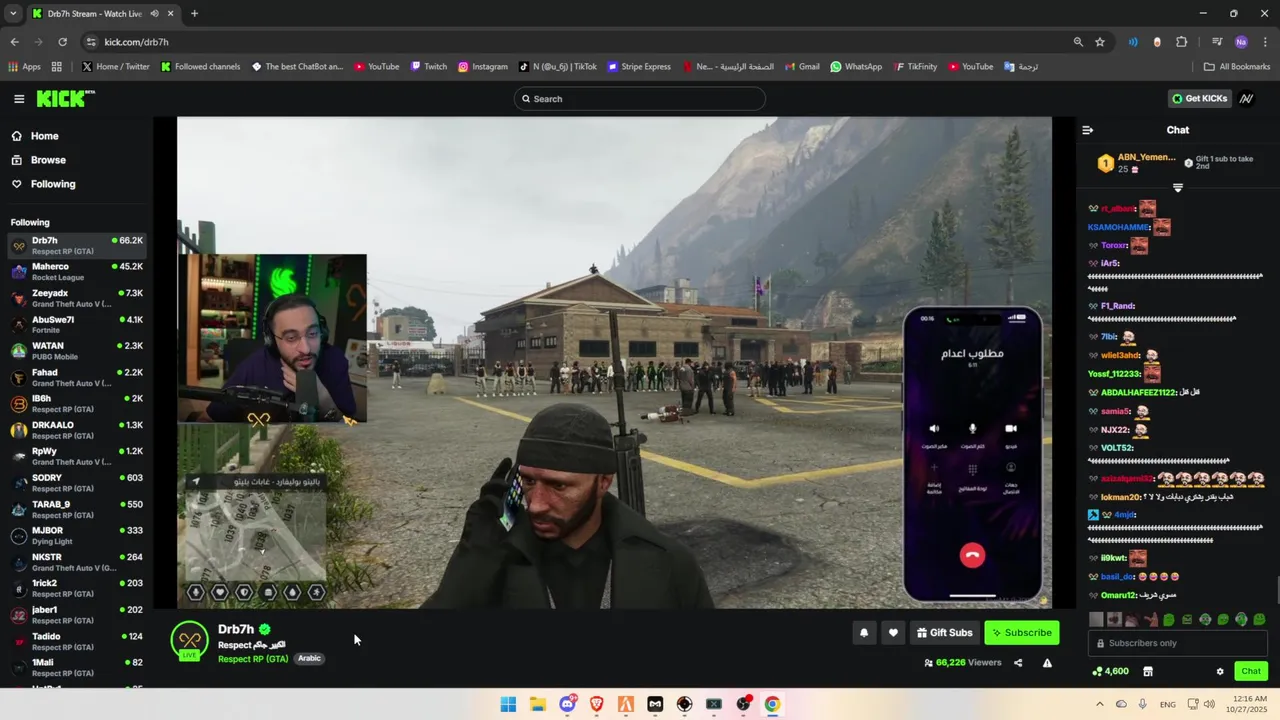Open the tab search dropdown arrow
Screen dimensions: 1280x720
[x=12, y=14]
